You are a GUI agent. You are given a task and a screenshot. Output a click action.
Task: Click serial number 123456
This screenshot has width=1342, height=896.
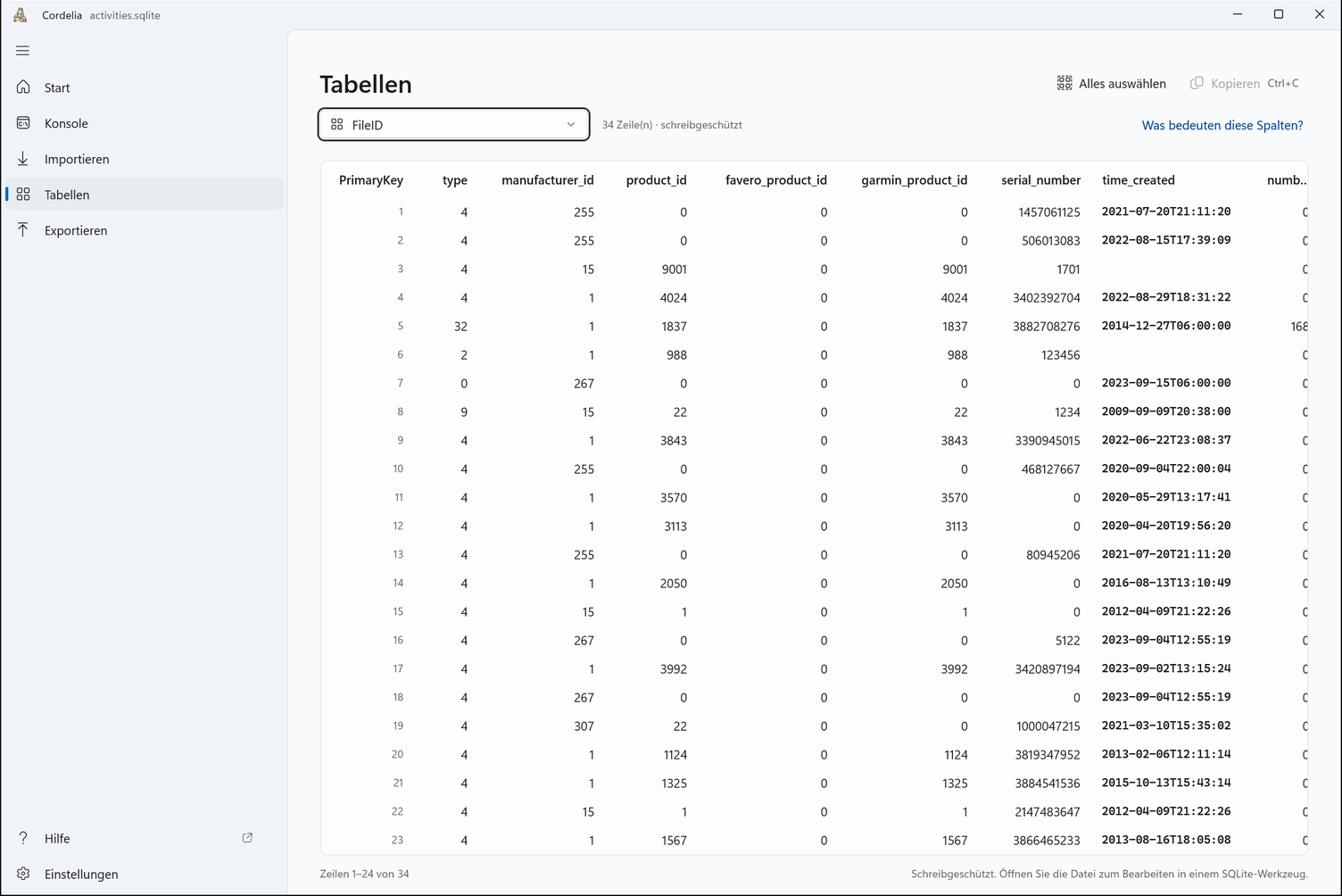1061,355
